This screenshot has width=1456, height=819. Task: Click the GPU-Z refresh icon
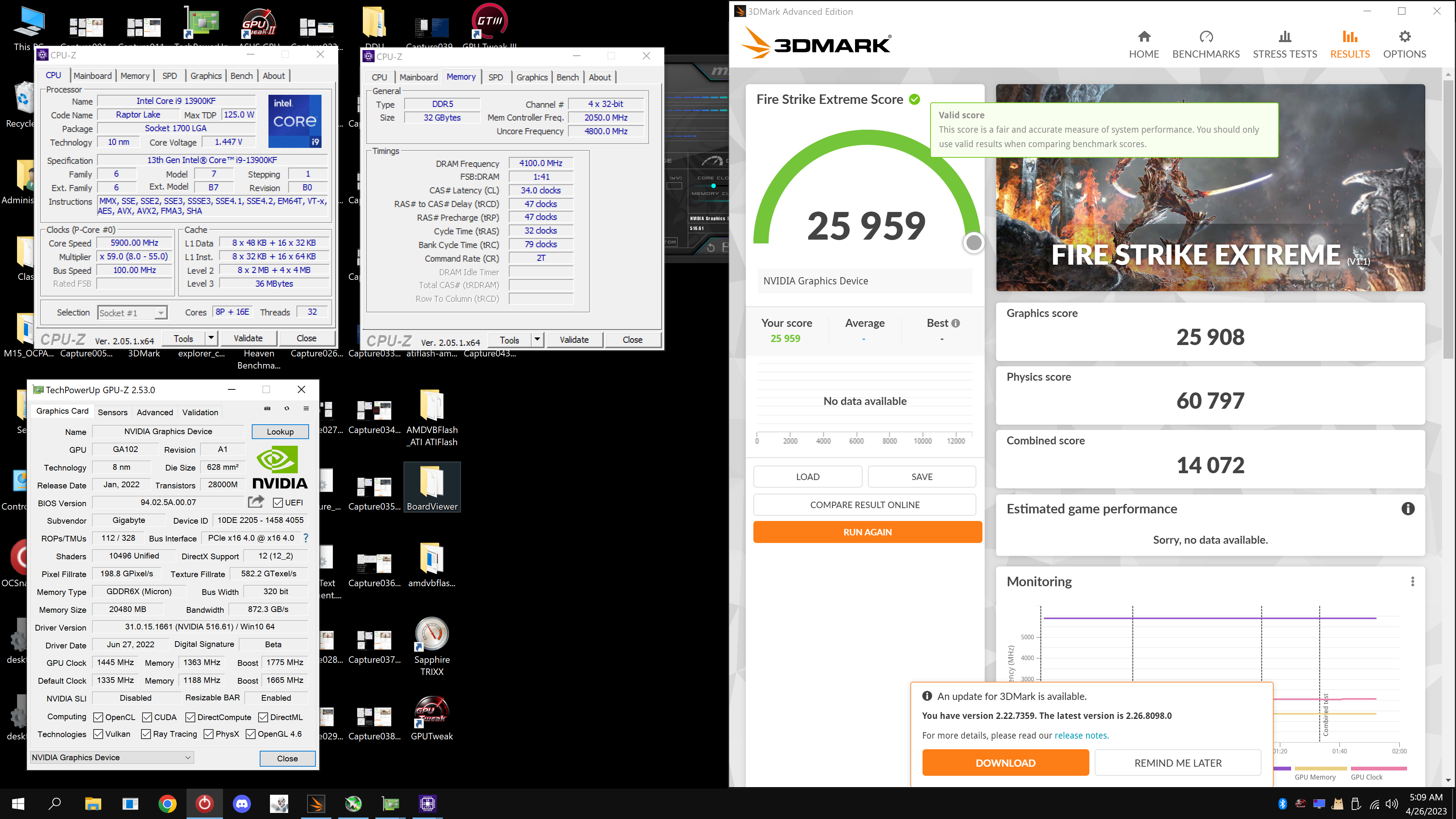pyautogui.click(x=287, y=408)
